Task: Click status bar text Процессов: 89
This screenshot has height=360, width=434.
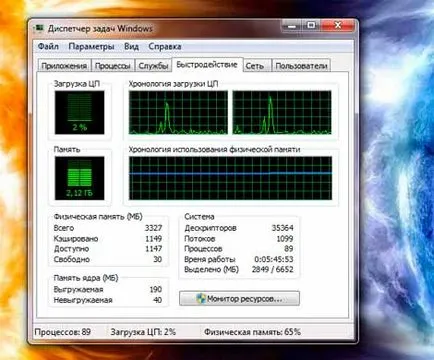Action: coord(63,332)
